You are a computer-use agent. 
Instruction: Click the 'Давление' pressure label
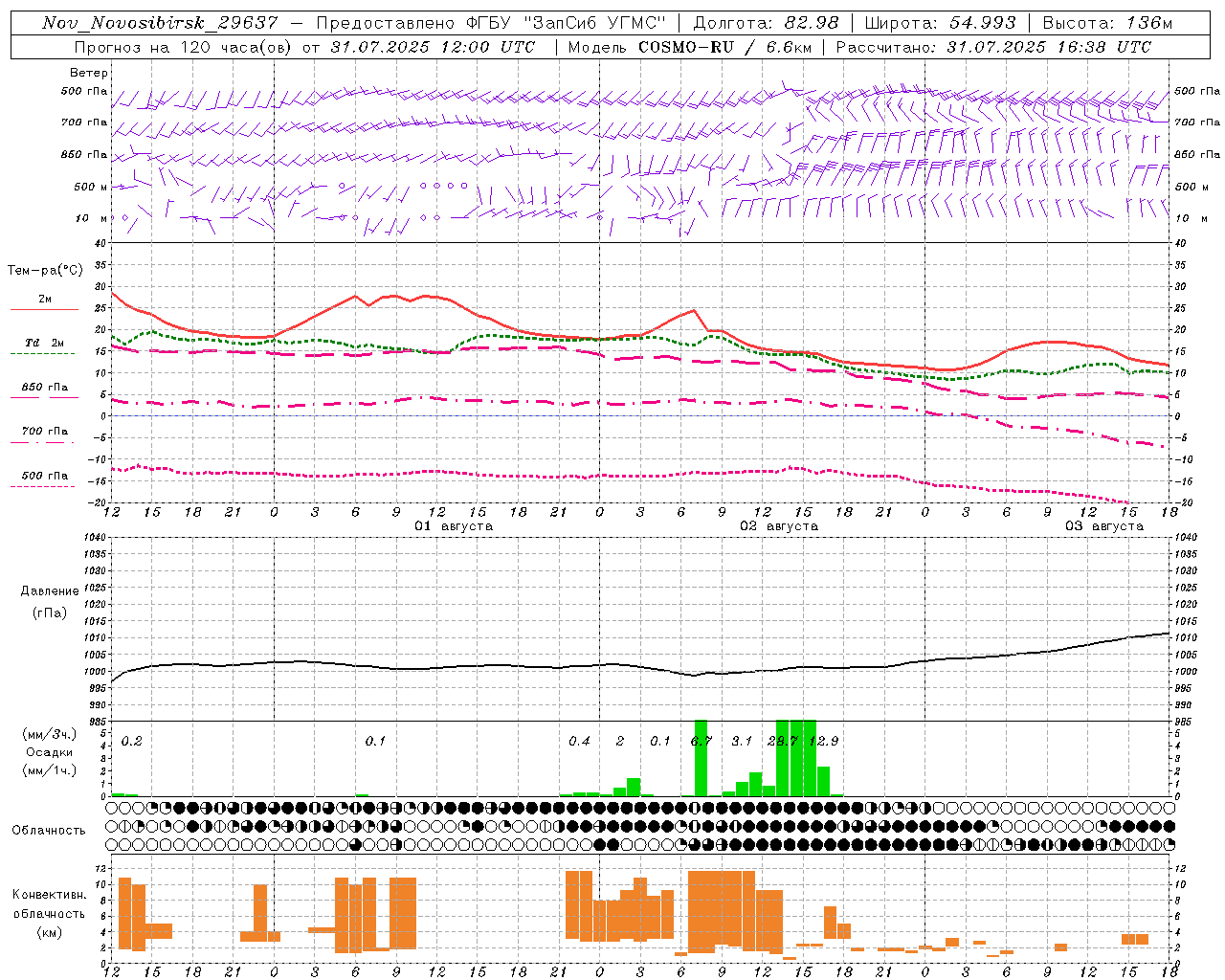point(50,591)
